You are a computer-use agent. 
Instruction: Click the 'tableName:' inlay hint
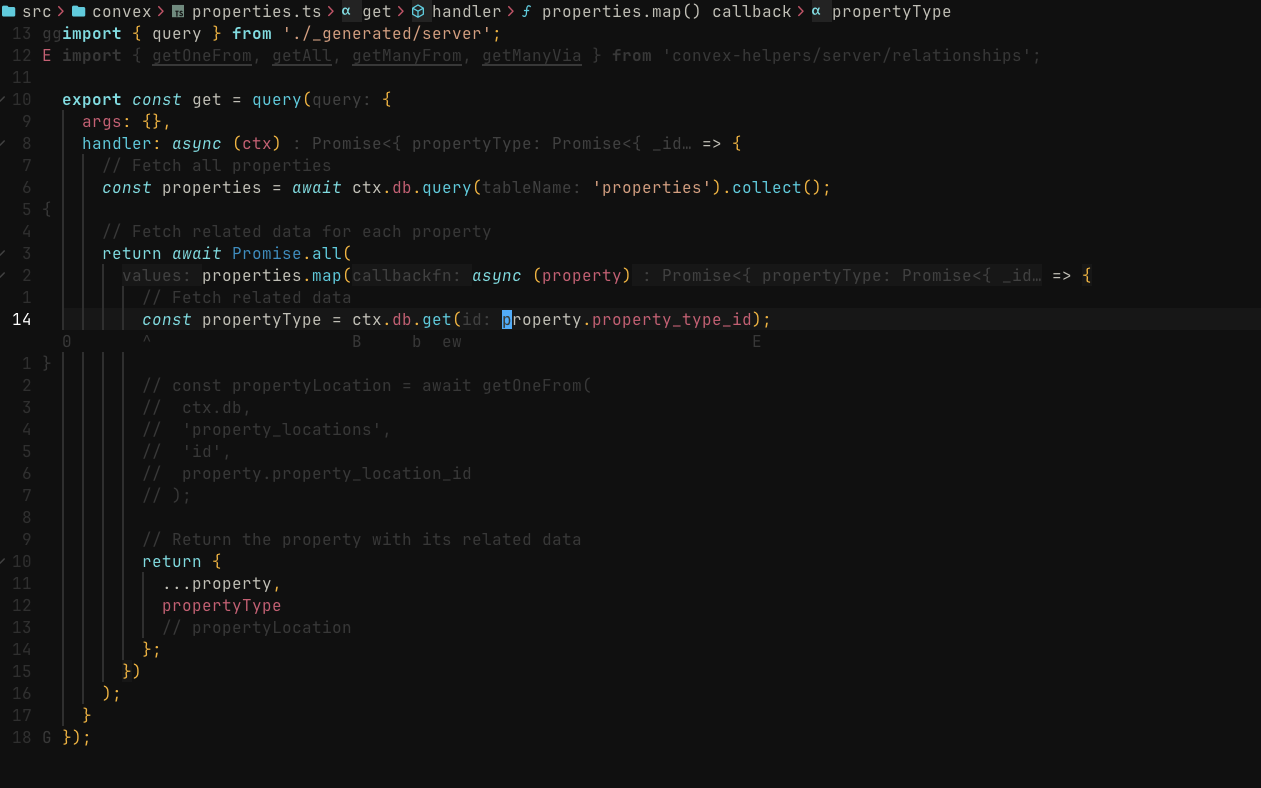click(x=532, y=188)
